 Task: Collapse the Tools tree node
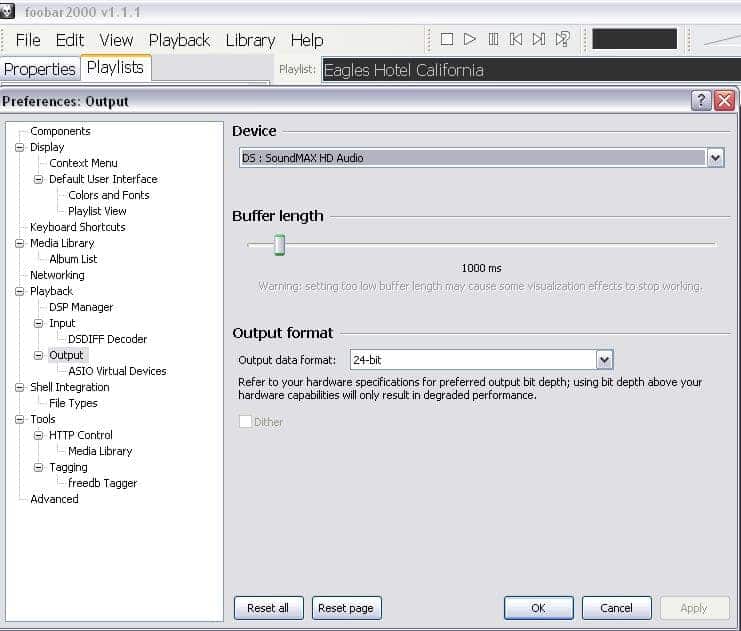point(19,419)
